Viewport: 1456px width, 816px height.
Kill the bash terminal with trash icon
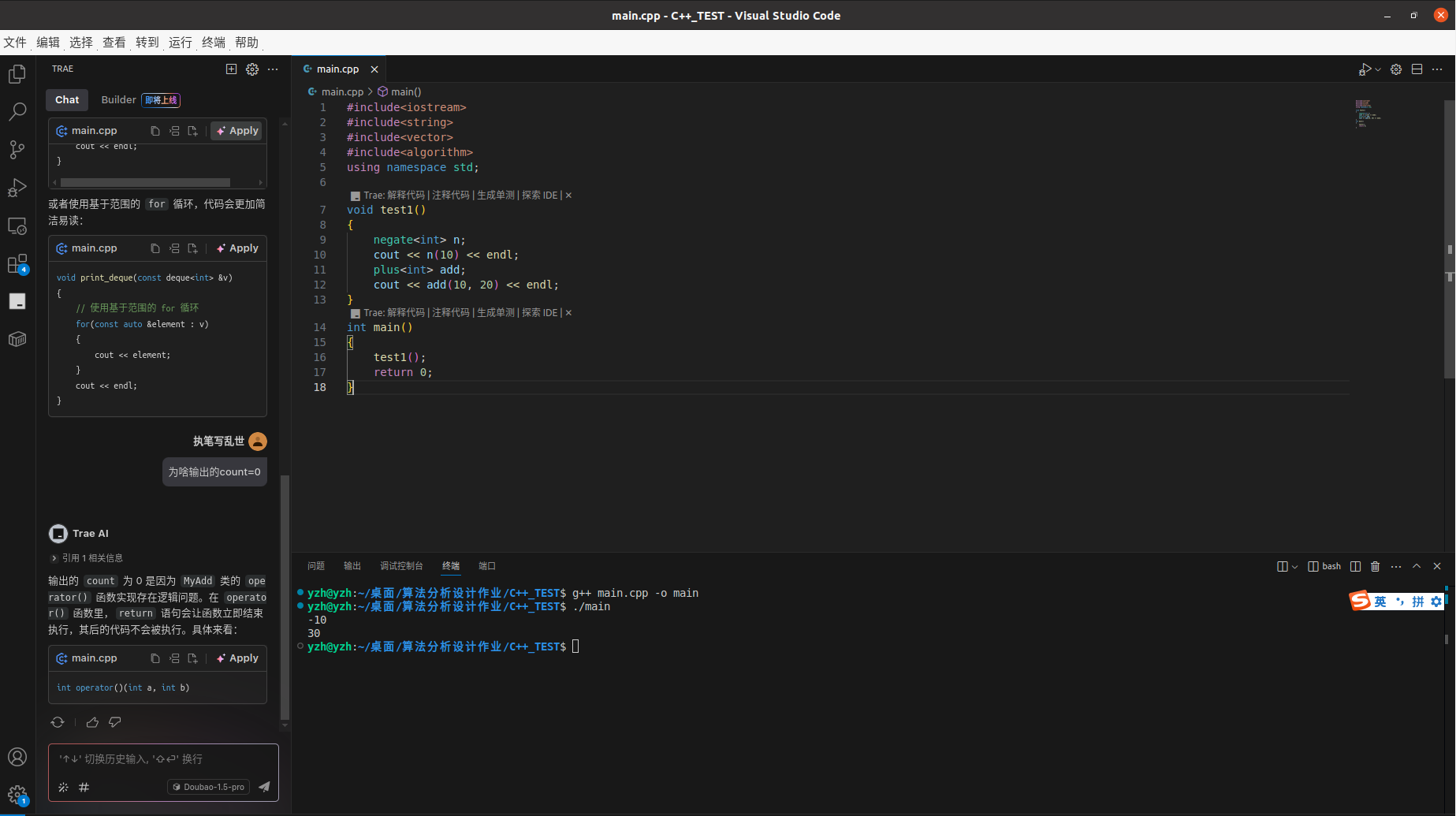pyautogui.click(x=1376, y=566)
